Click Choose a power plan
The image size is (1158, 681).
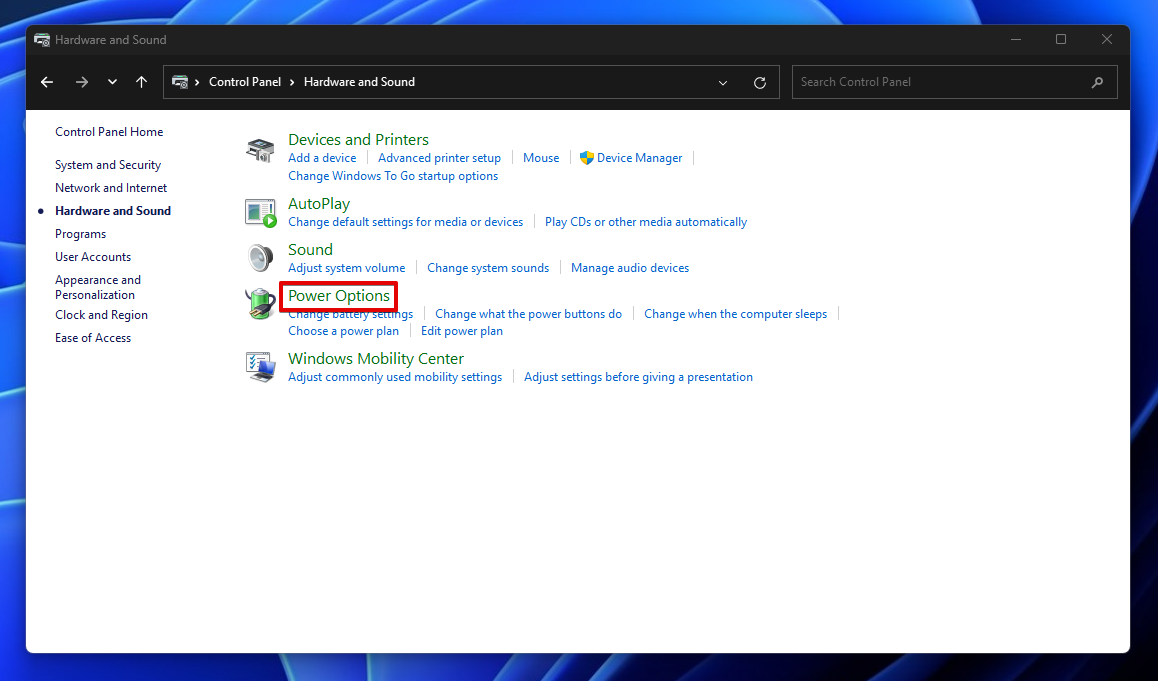pos(343,331)
